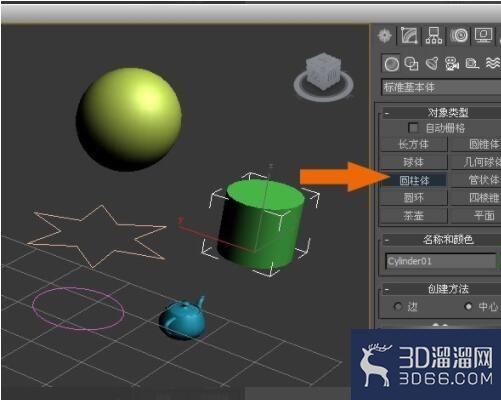Select the 边 radio button
The image size is (501, 400).
click(397, 306)
